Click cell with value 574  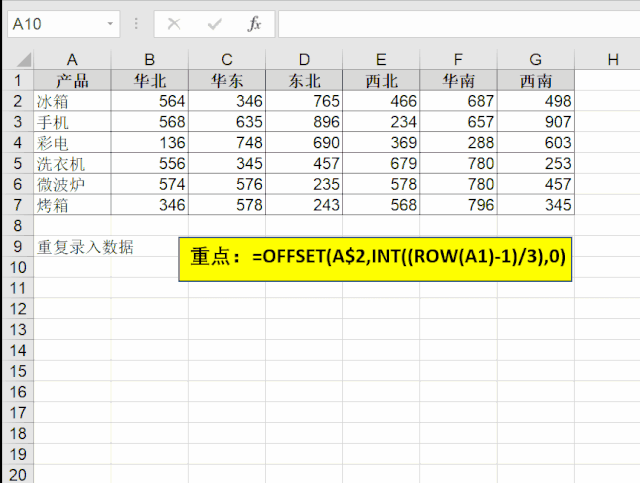point(149,184)
